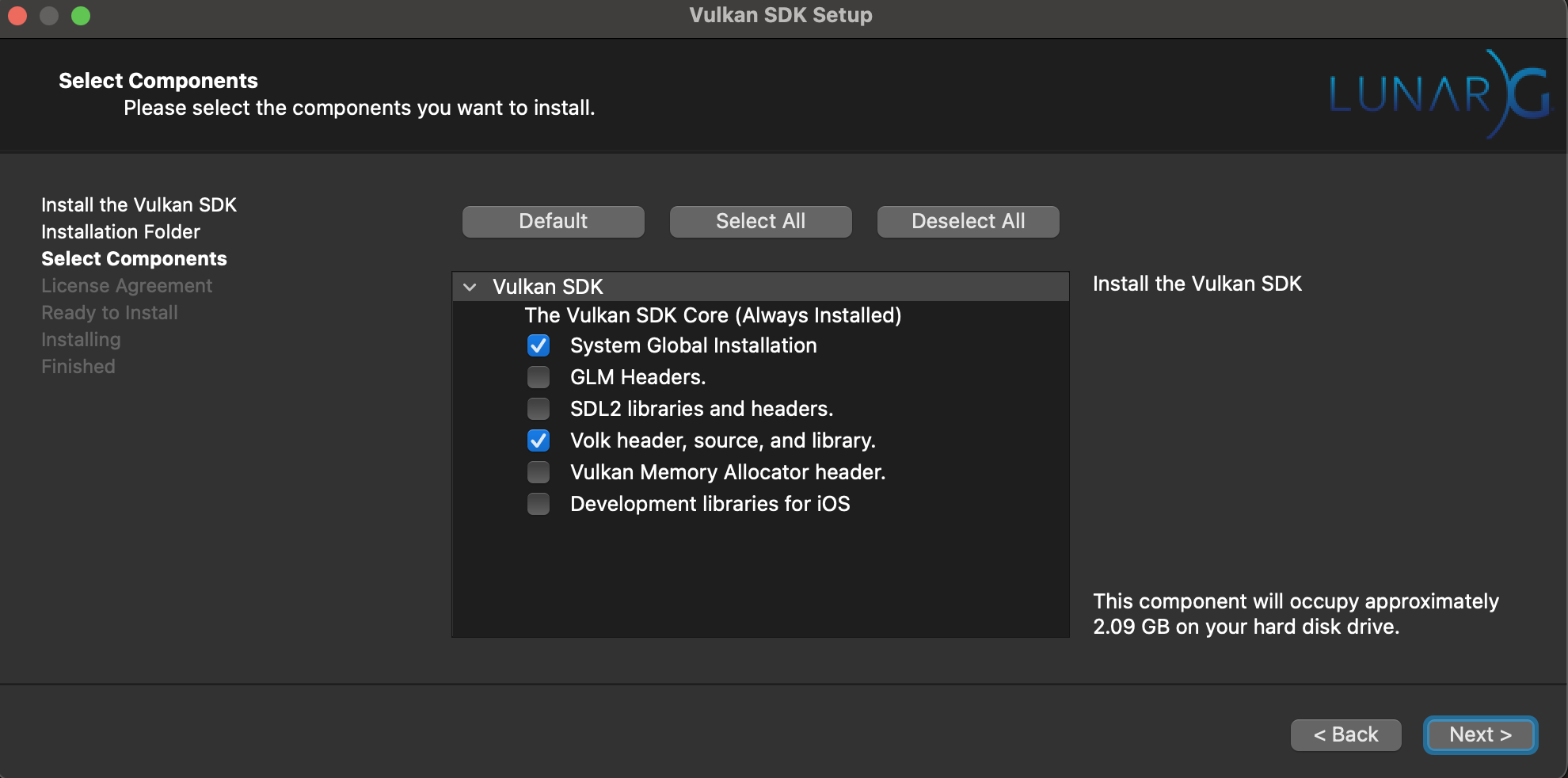
Task: Collapse the Vulkan SDK tree chevron
Action: coord(470,287)
